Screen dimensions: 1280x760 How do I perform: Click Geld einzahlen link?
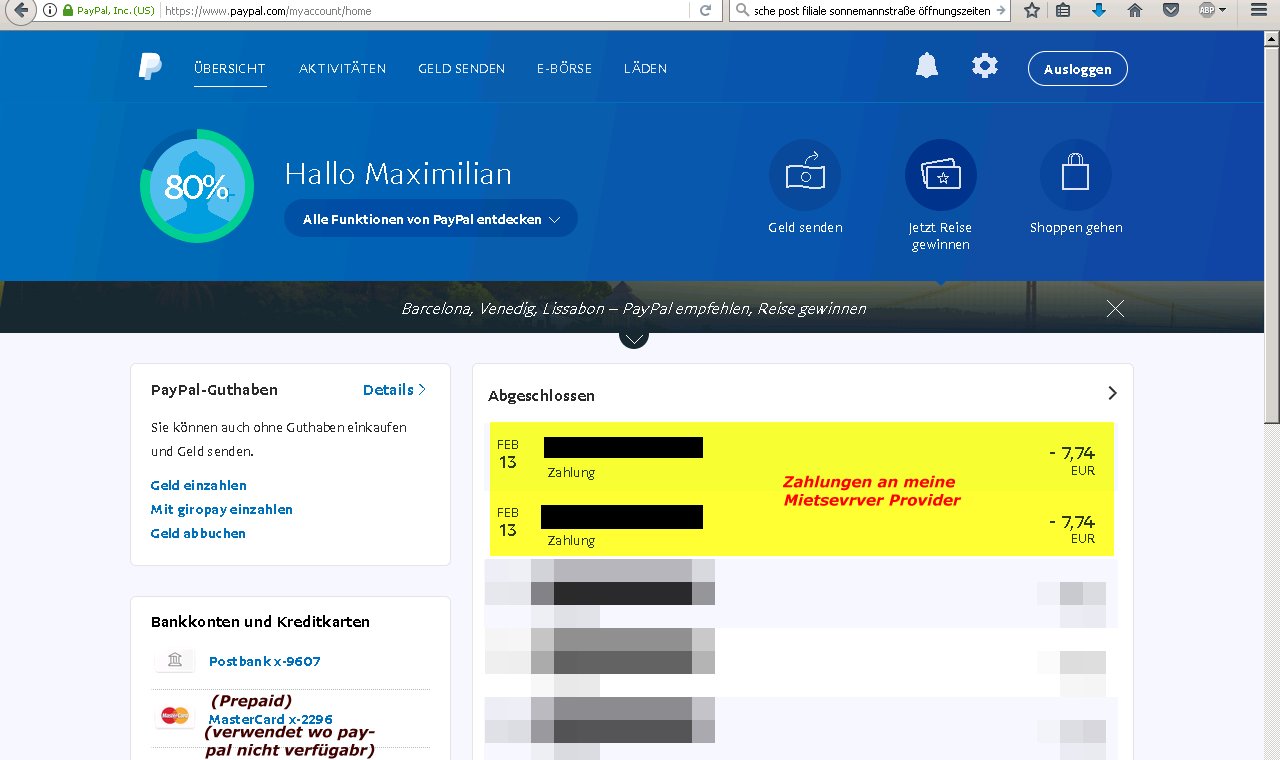coord(198,485)
